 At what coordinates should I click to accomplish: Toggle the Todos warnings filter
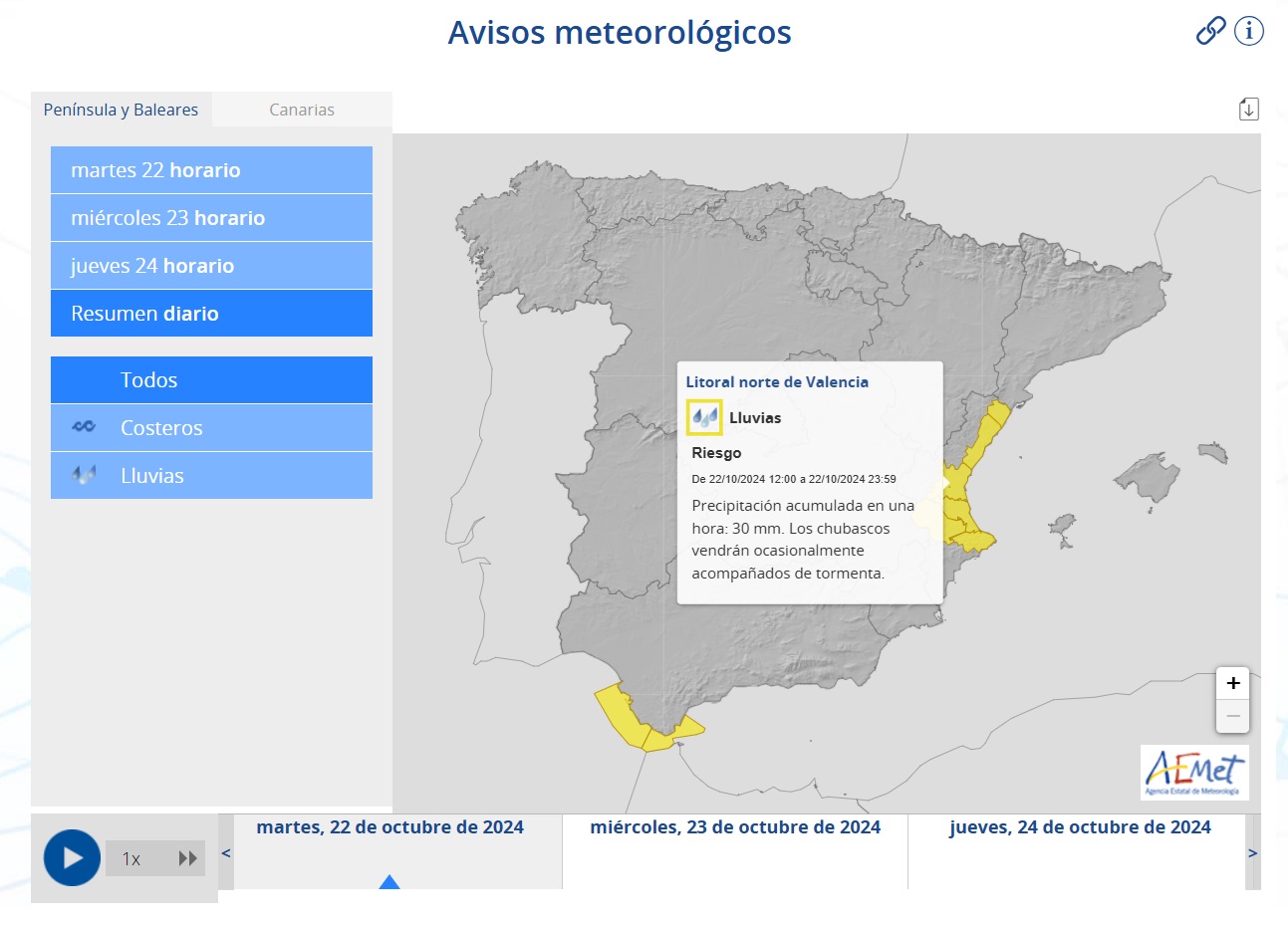tap(210, 379)
